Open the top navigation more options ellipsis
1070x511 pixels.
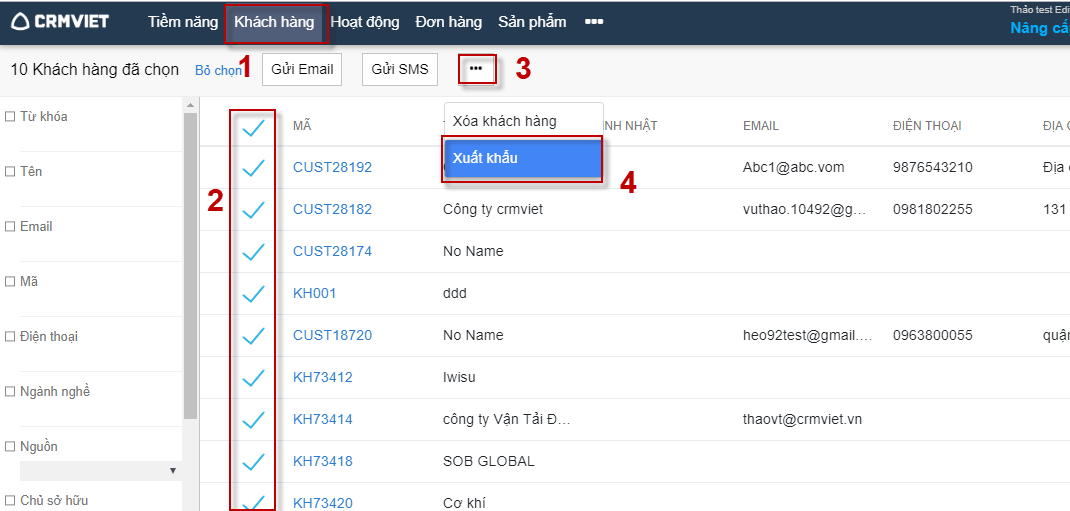594,22
